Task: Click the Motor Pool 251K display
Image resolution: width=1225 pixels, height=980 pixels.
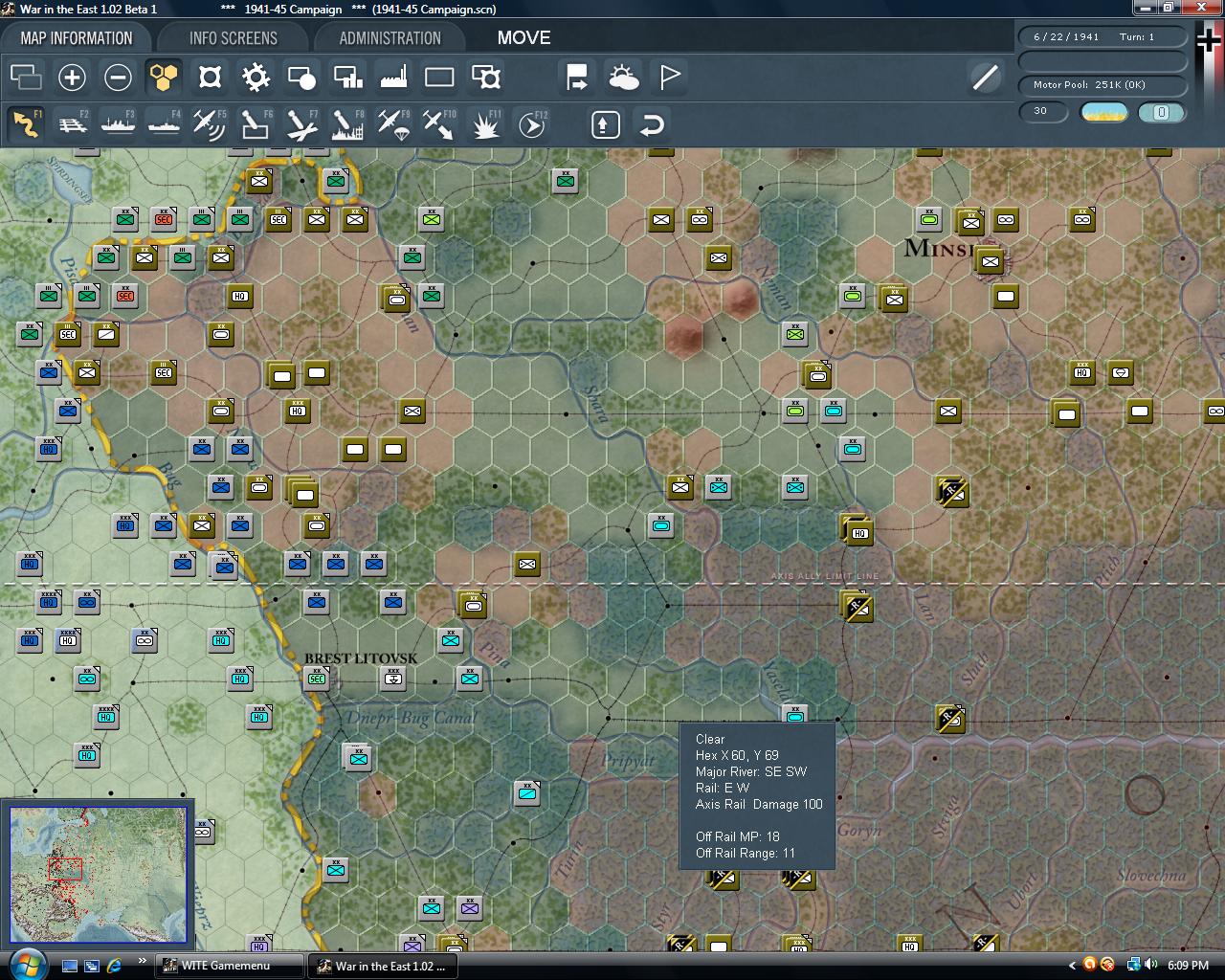Action: 1102,85
